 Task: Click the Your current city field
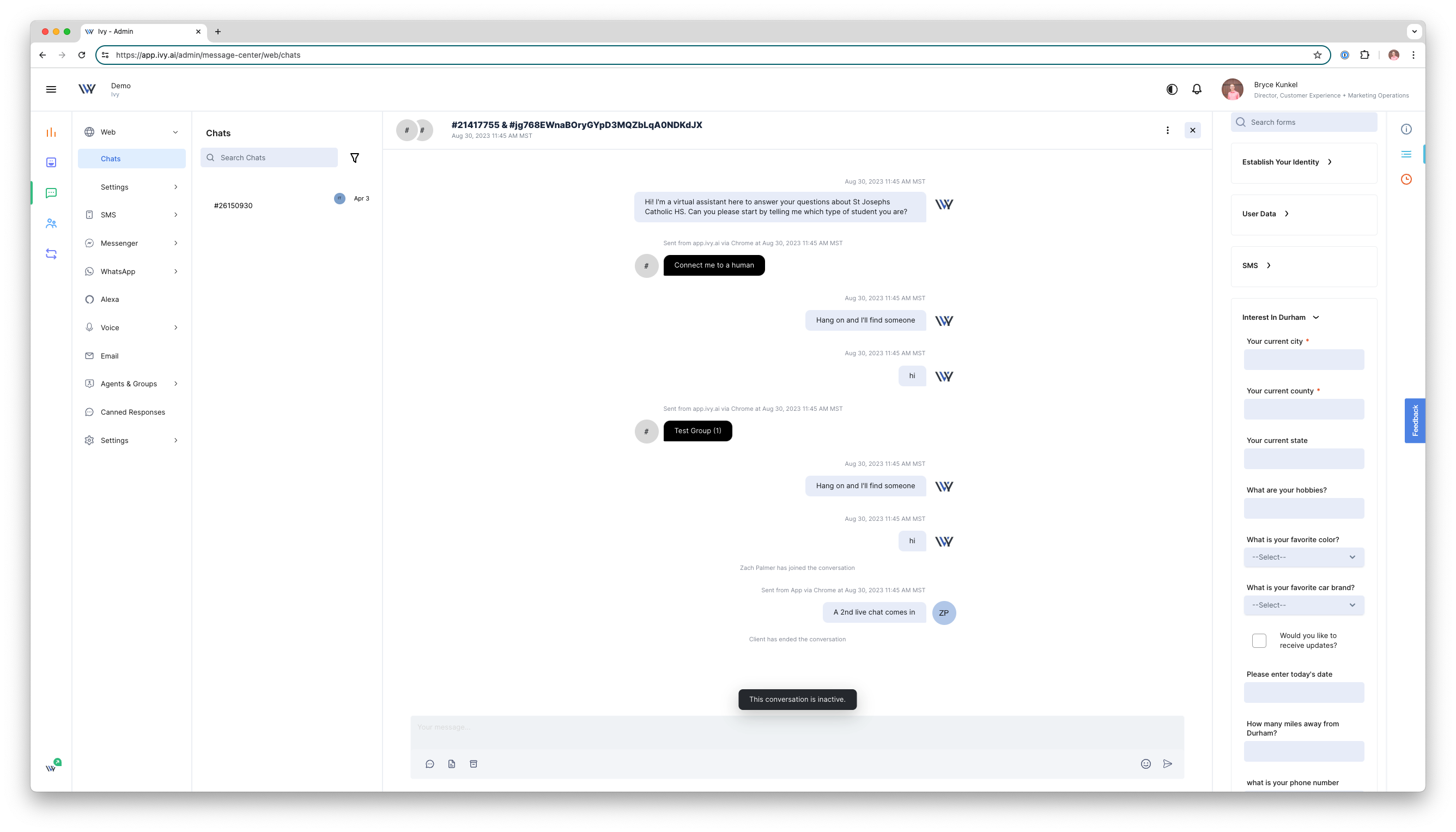[x=1303, y=360]
